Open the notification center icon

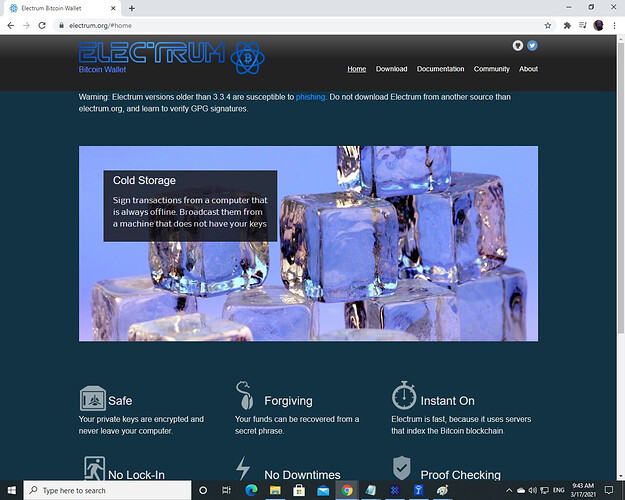tap(609, 490)
